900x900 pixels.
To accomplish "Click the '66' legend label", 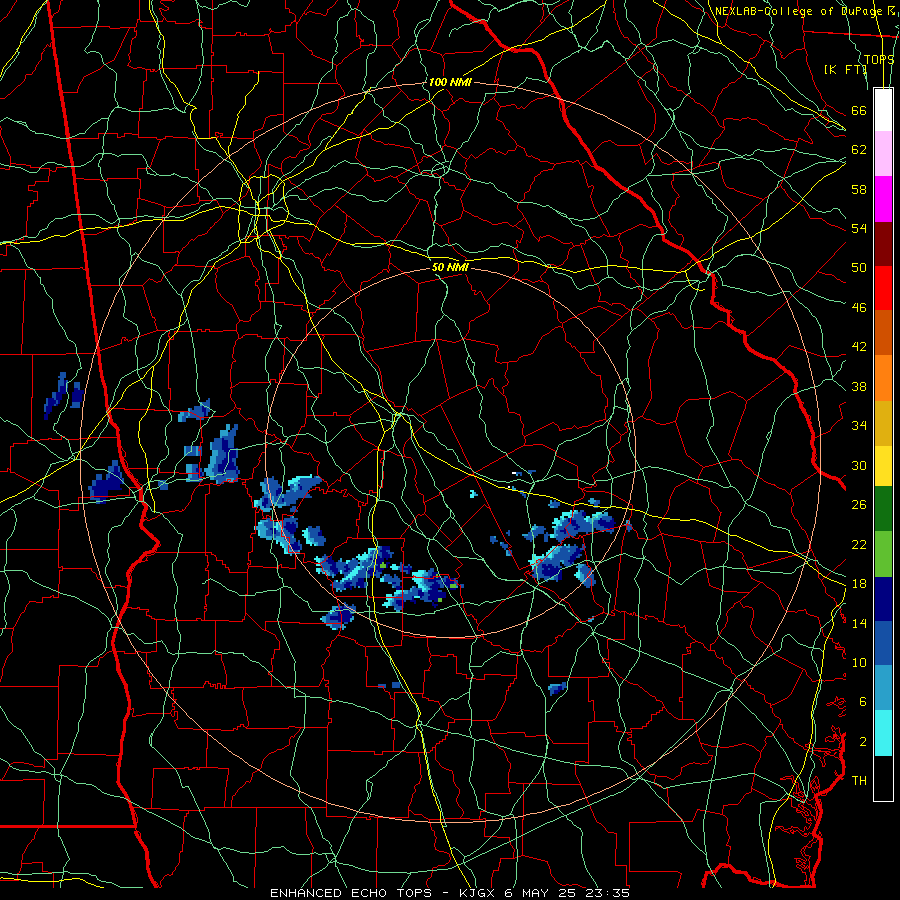I will click(859, 110).
